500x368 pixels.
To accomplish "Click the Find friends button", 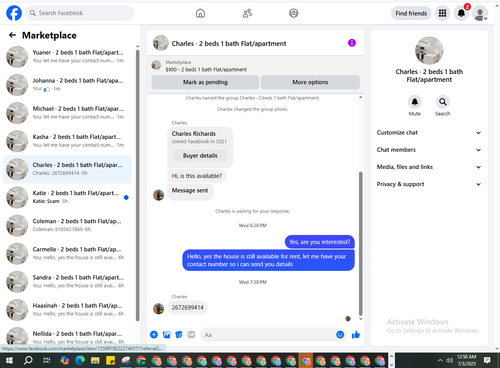I will (x=411, y=13).
